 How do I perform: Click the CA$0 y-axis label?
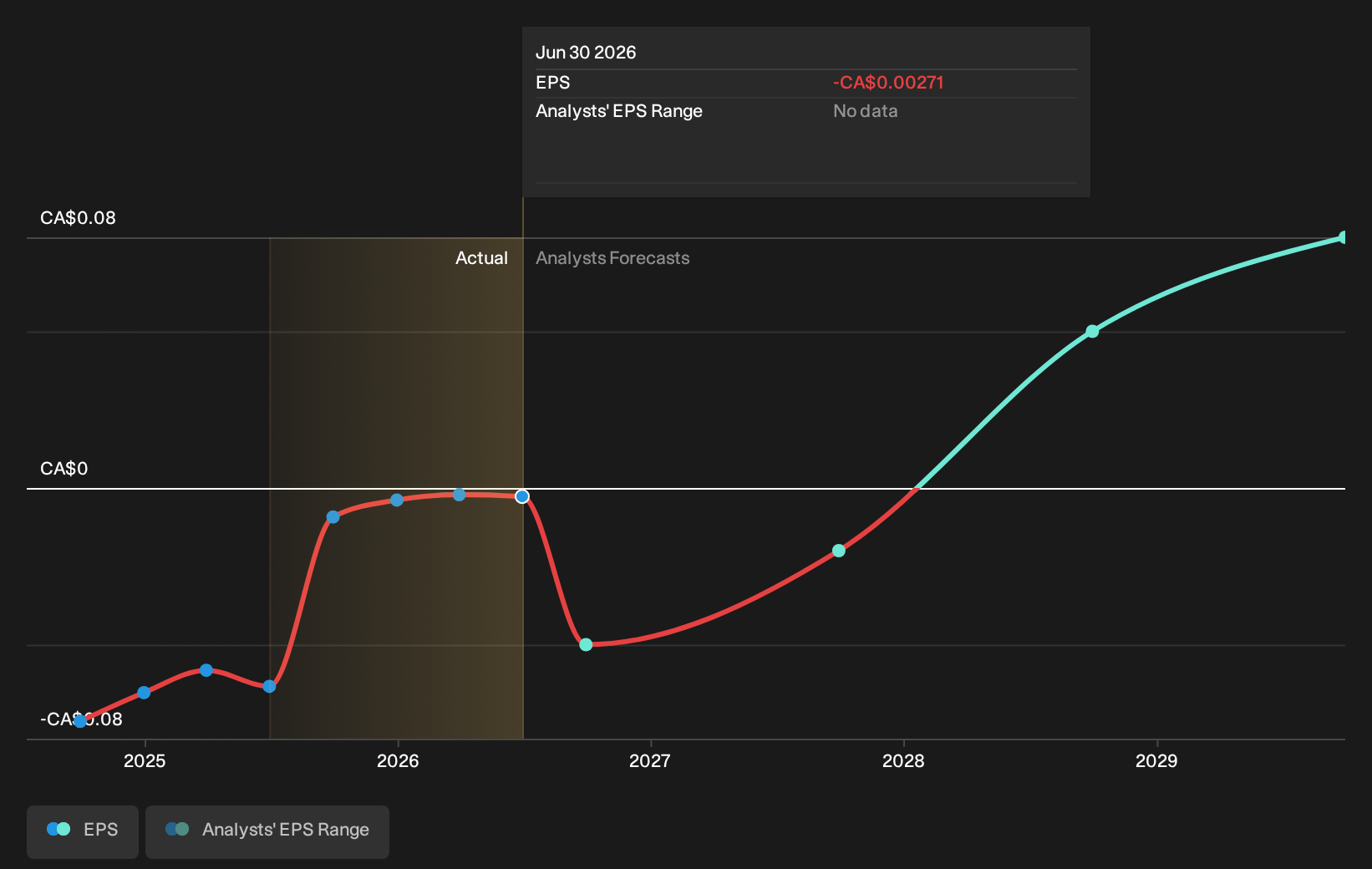coord(64,469)
